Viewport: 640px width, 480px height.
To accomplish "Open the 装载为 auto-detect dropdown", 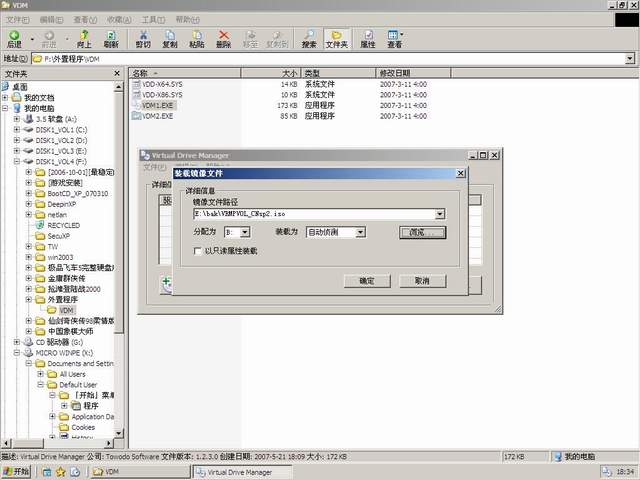I will pos(360,232).
